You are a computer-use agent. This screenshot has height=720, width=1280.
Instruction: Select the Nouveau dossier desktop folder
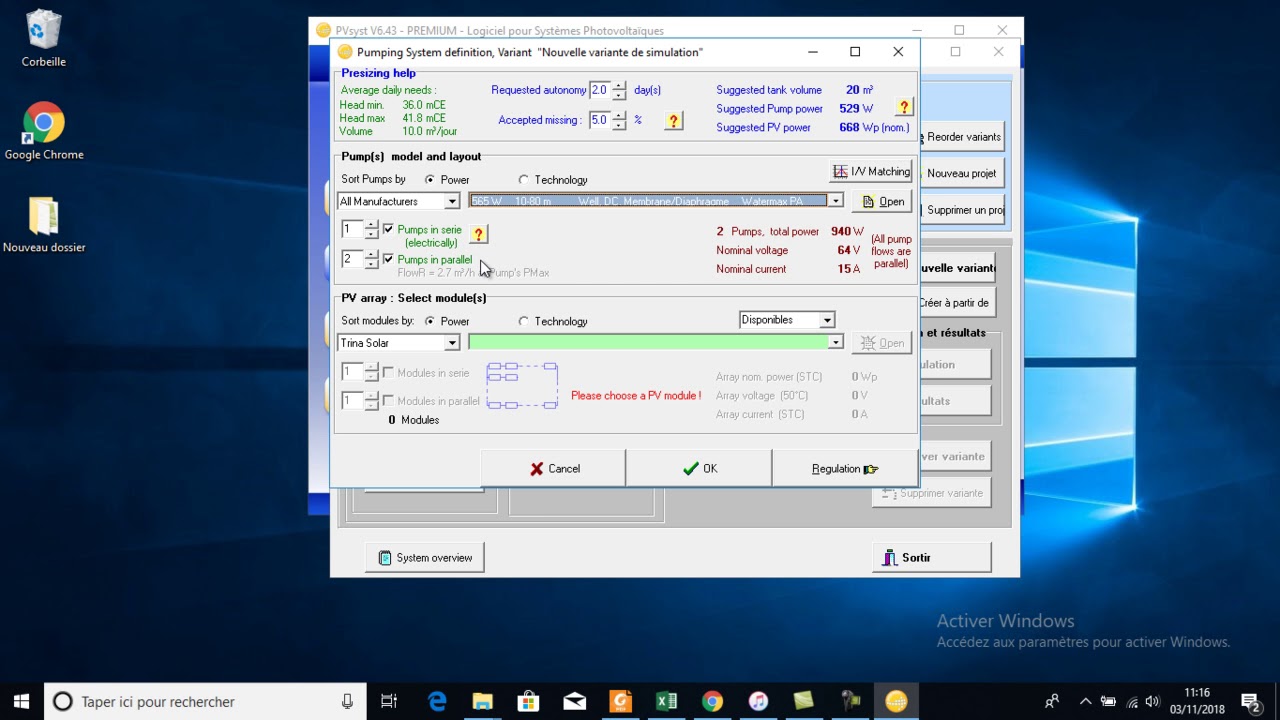pyautogui.click(x=44, y=225)
